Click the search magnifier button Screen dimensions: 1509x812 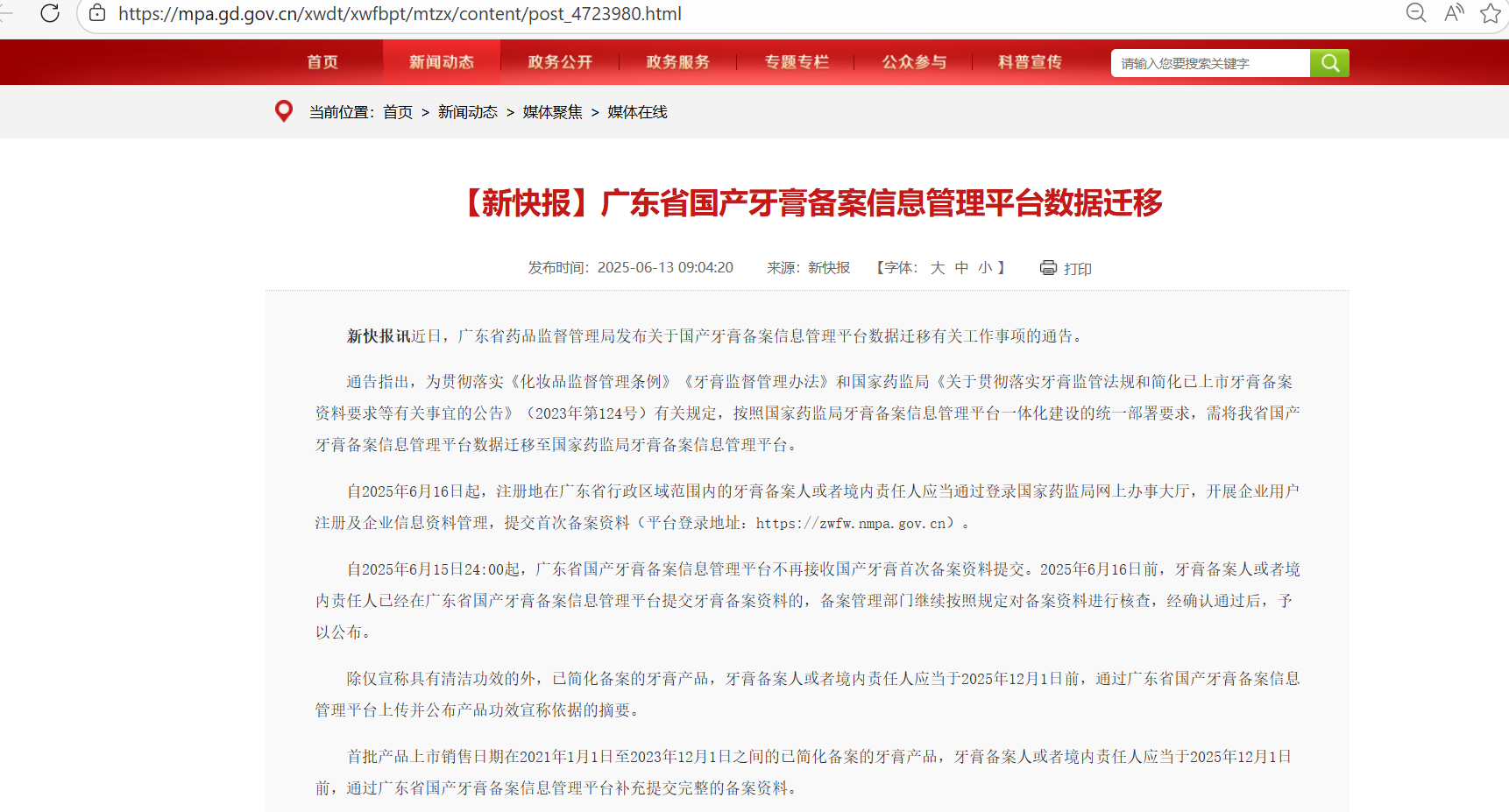tap(1329, 62)
